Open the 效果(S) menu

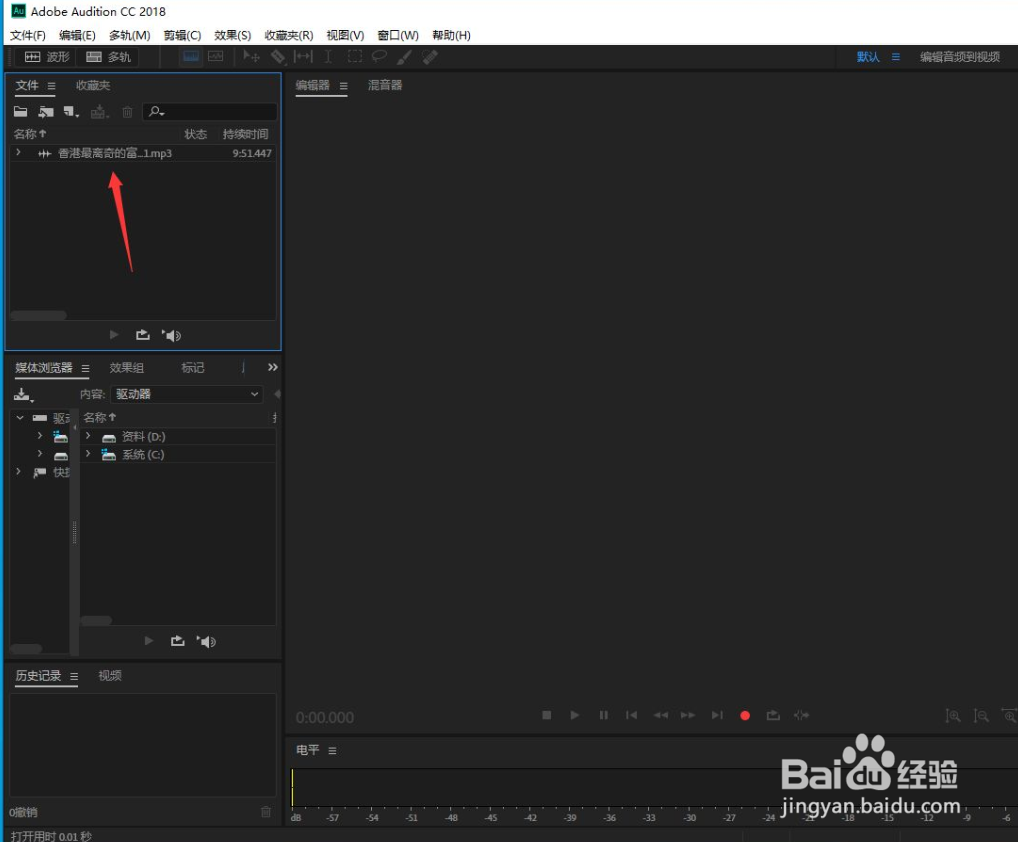[232, 35]
